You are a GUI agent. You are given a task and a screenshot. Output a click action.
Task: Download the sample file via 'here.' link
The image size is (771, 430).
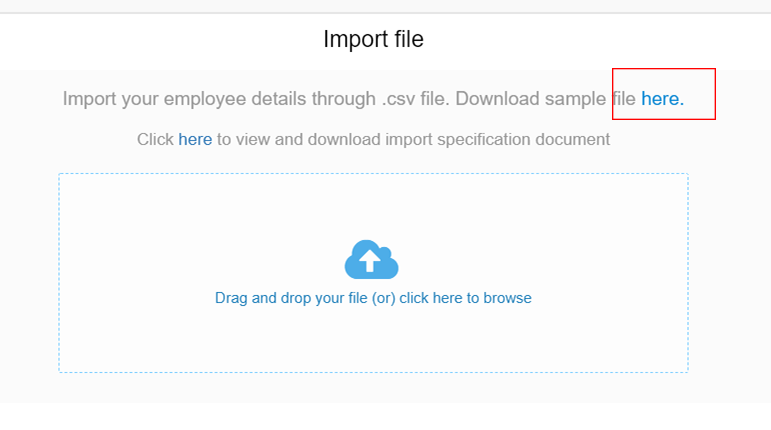point(662,99)
